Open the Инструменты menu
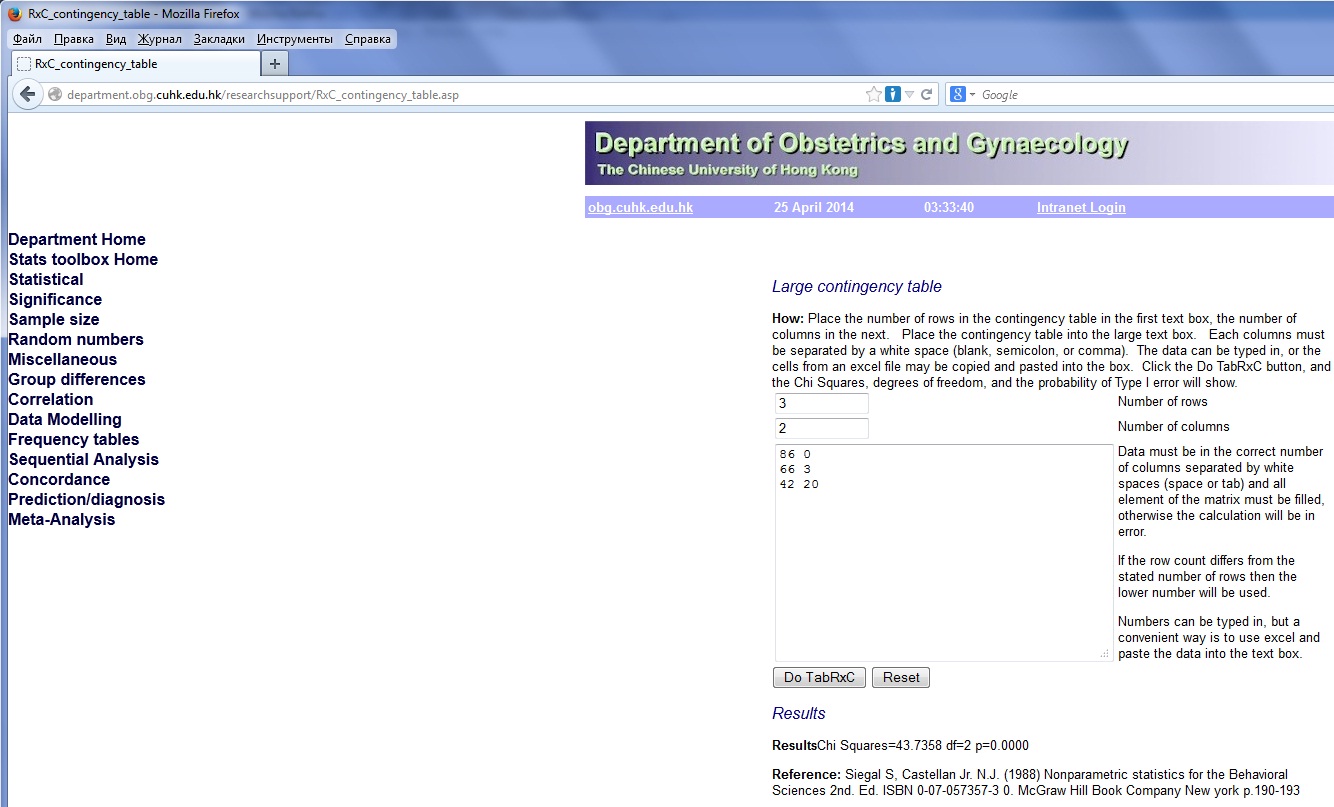The width and height of the screenshot is (1334, 807). point(295,39)
